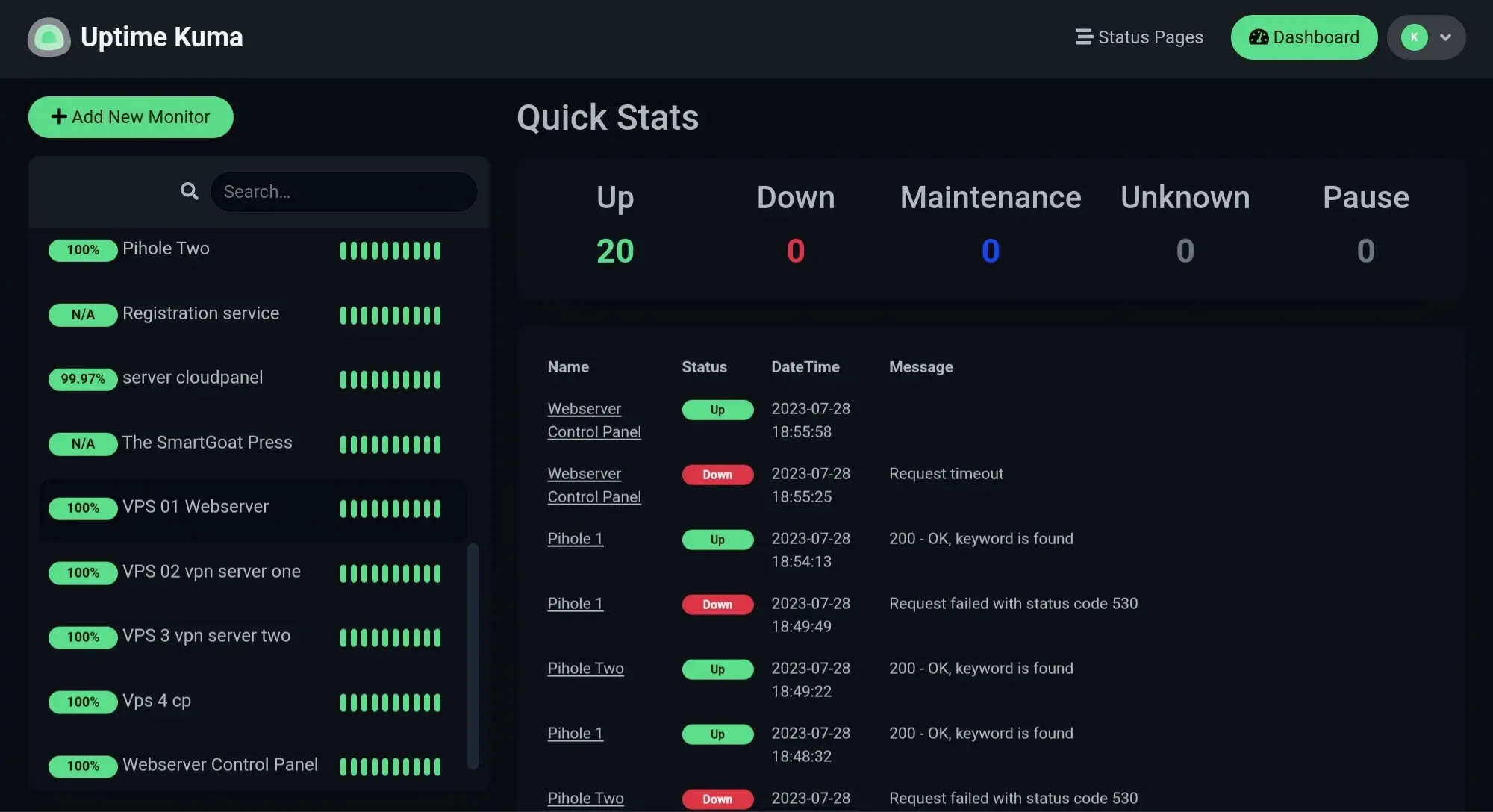The image size is (1493, 812).
Task: Click the Quick Stats heading
Action: click(x=608, y=118)
